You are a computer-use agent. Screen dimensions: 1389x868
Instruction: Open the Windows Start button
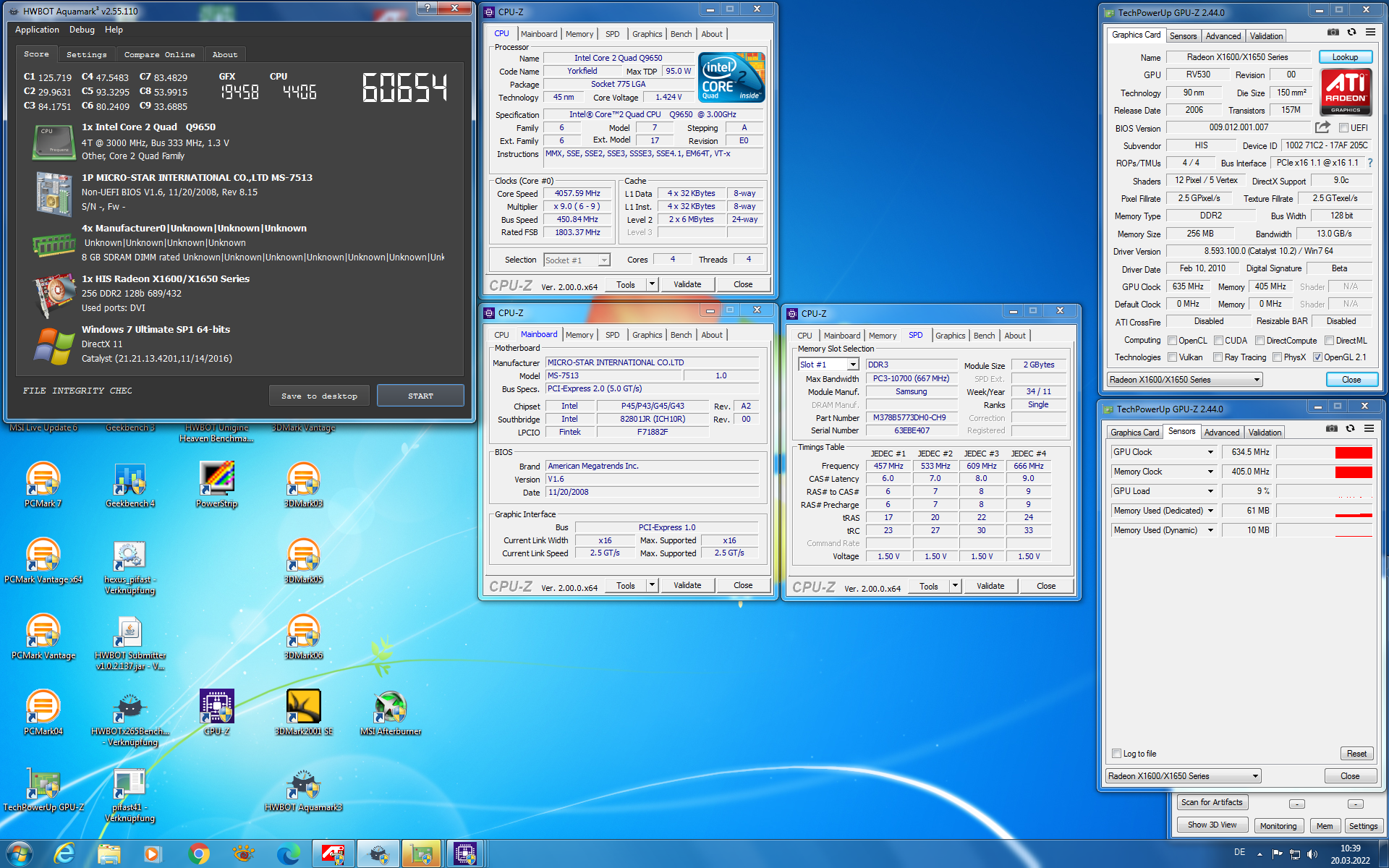pyautogui.click(x=20, y=854)
